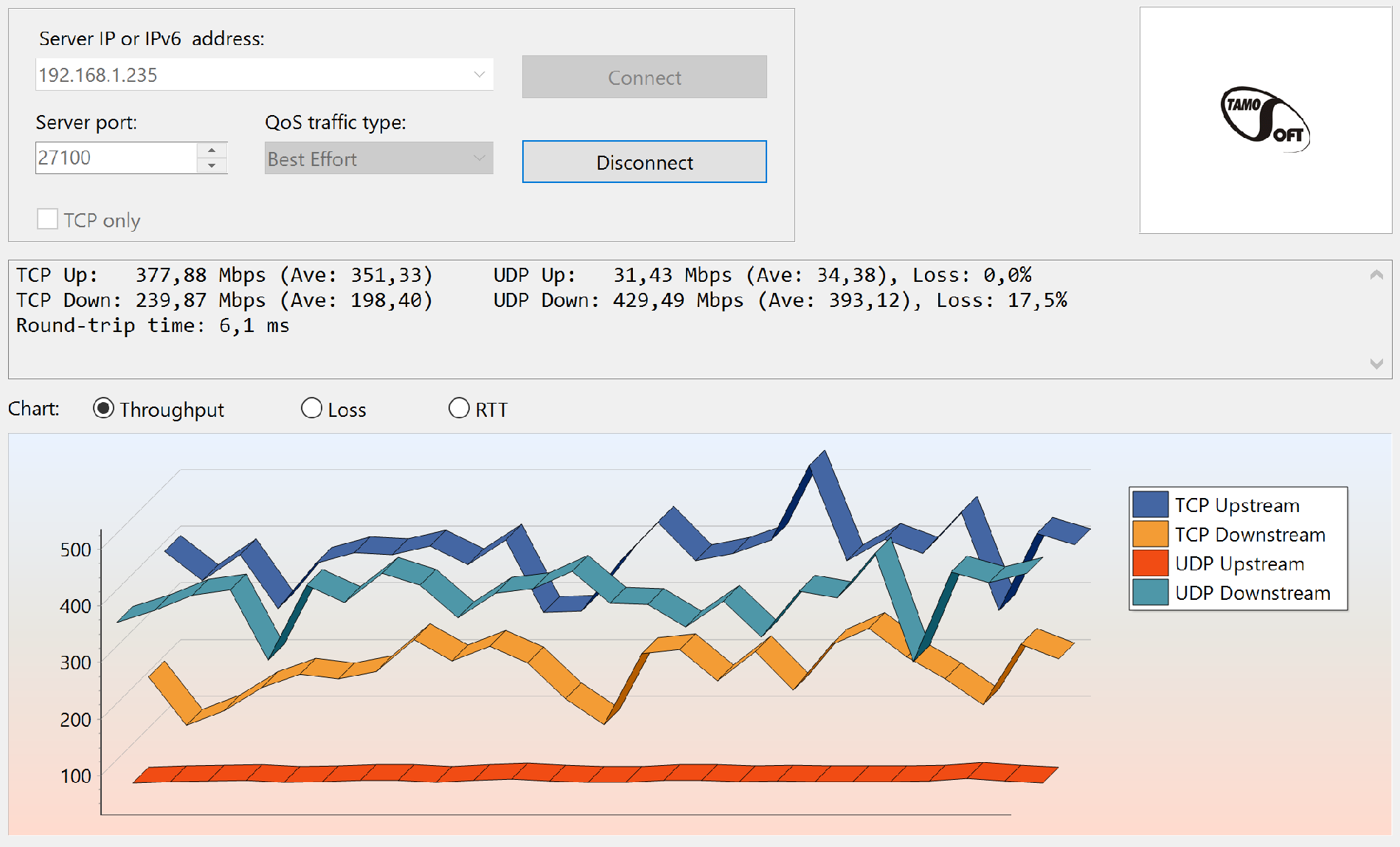Screen dimensions: 1400x847
Task: Click the grayed-out Connect button
Action: click(644, 77)
